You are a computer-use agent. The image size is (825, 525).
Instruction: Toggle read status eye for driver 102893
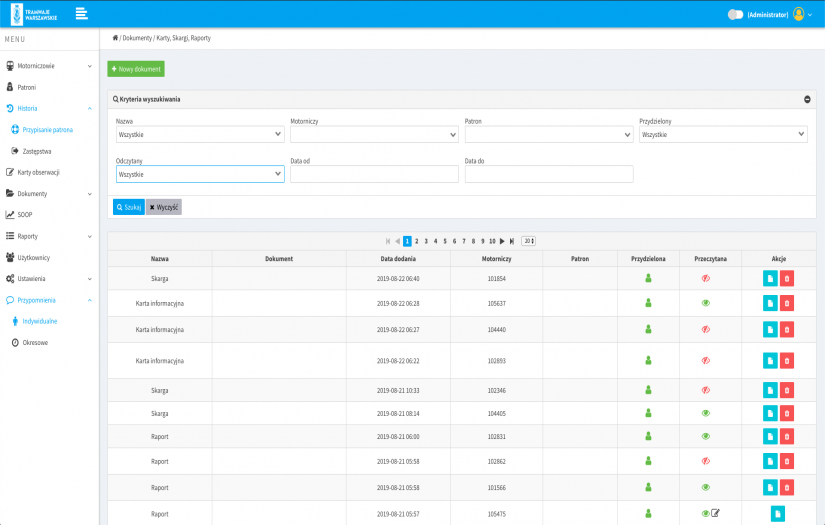(705, 360)
